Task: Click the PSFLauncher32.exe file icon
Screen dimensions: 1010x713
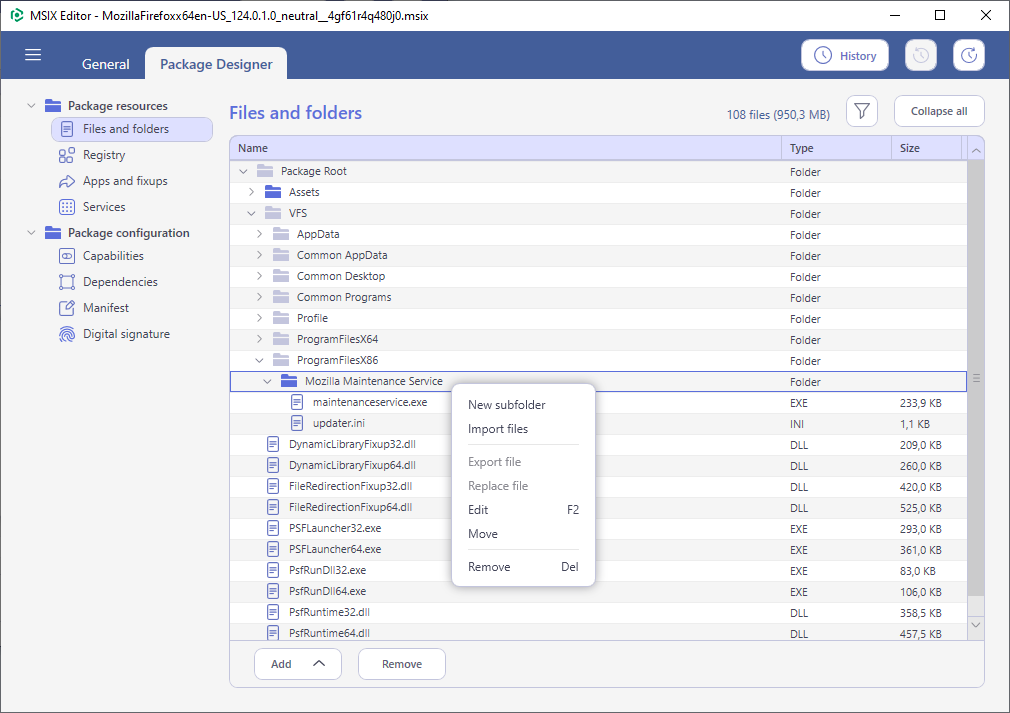Action: [273, 528]
